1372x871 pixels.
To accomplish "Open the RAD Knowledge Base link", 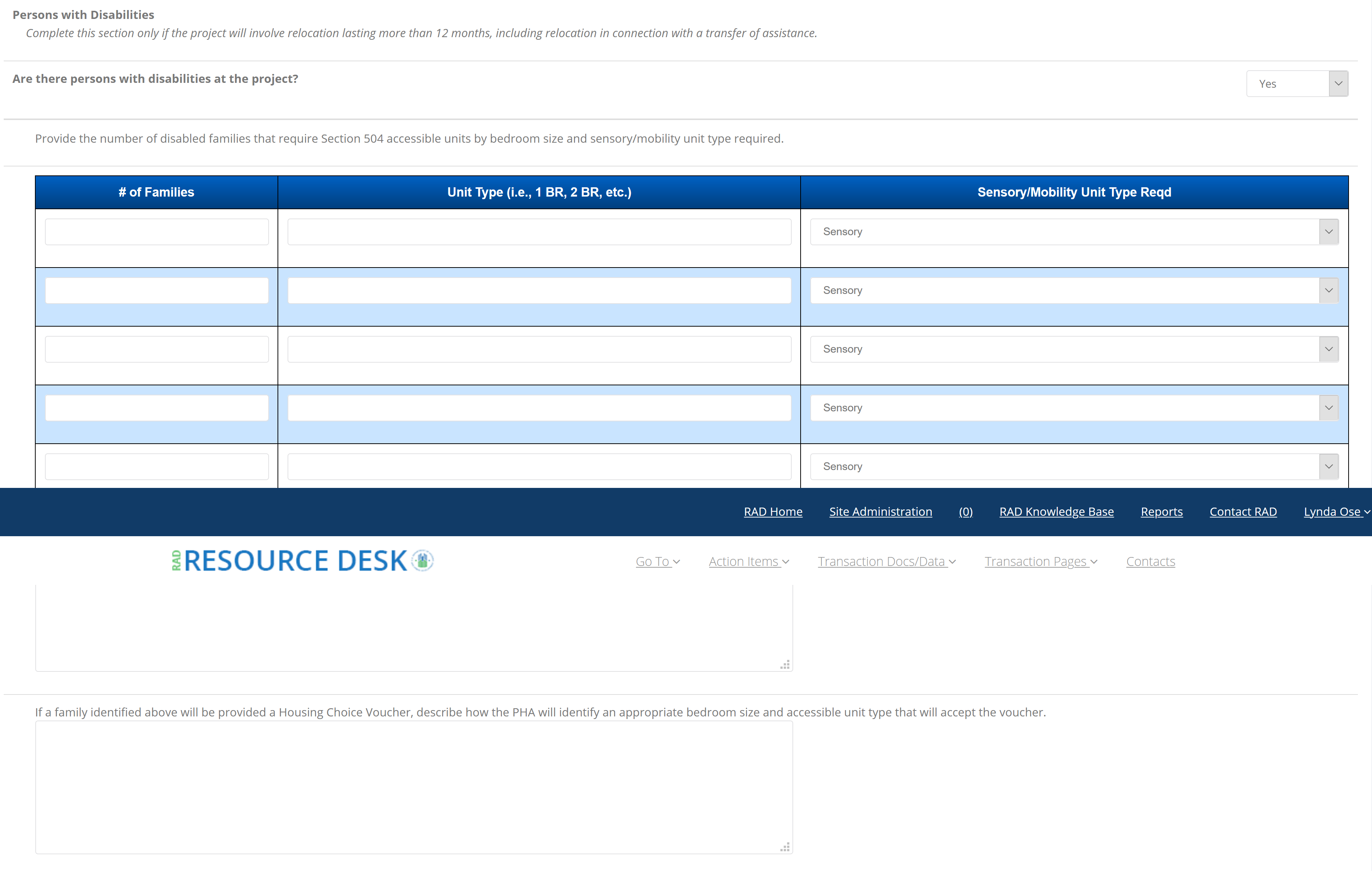I will click(x=1056, y=512).
